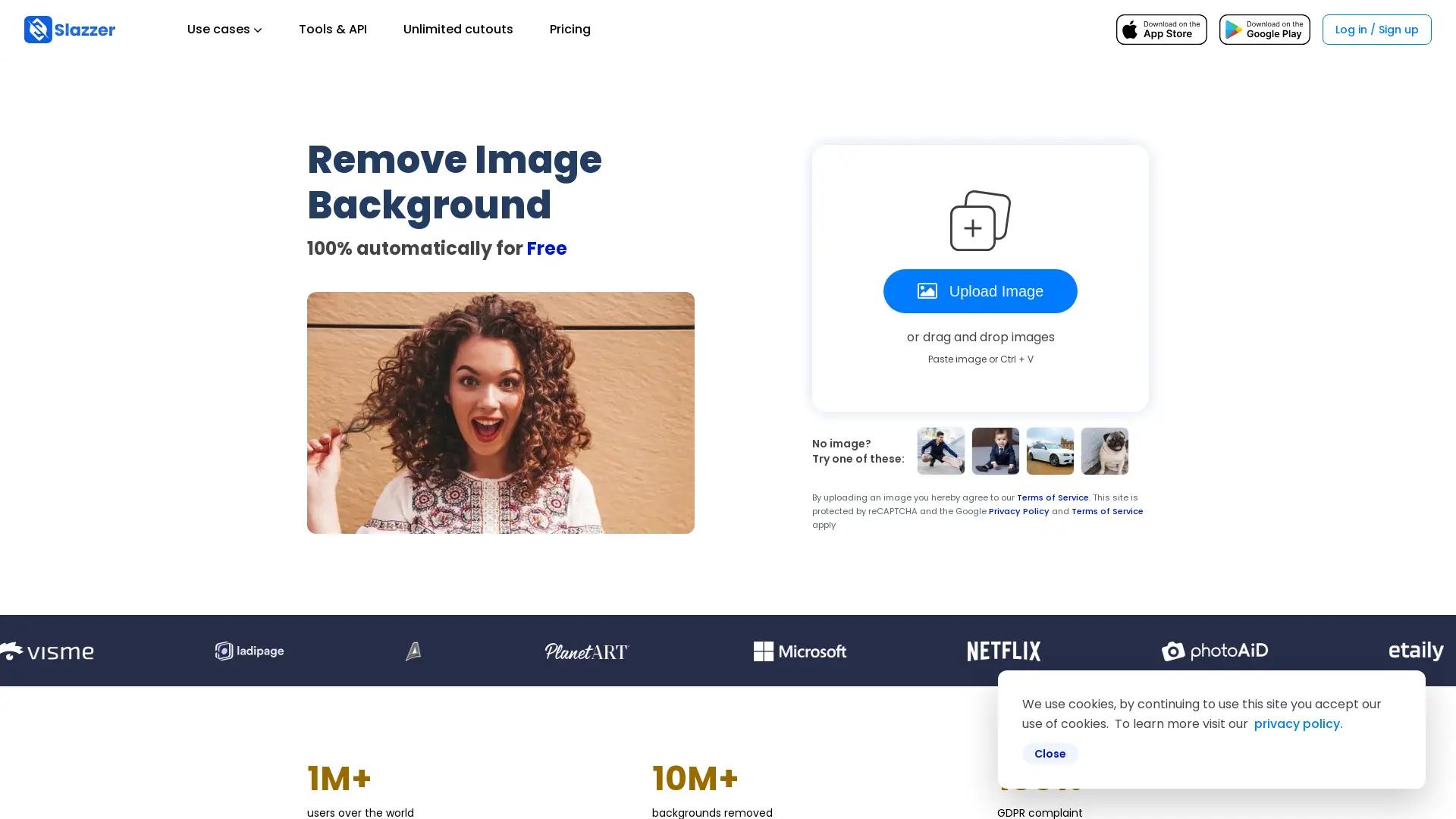Expand the Use cases dropdown menu
This screenshot has height=819, width=1456.
(x=224, y=30)
